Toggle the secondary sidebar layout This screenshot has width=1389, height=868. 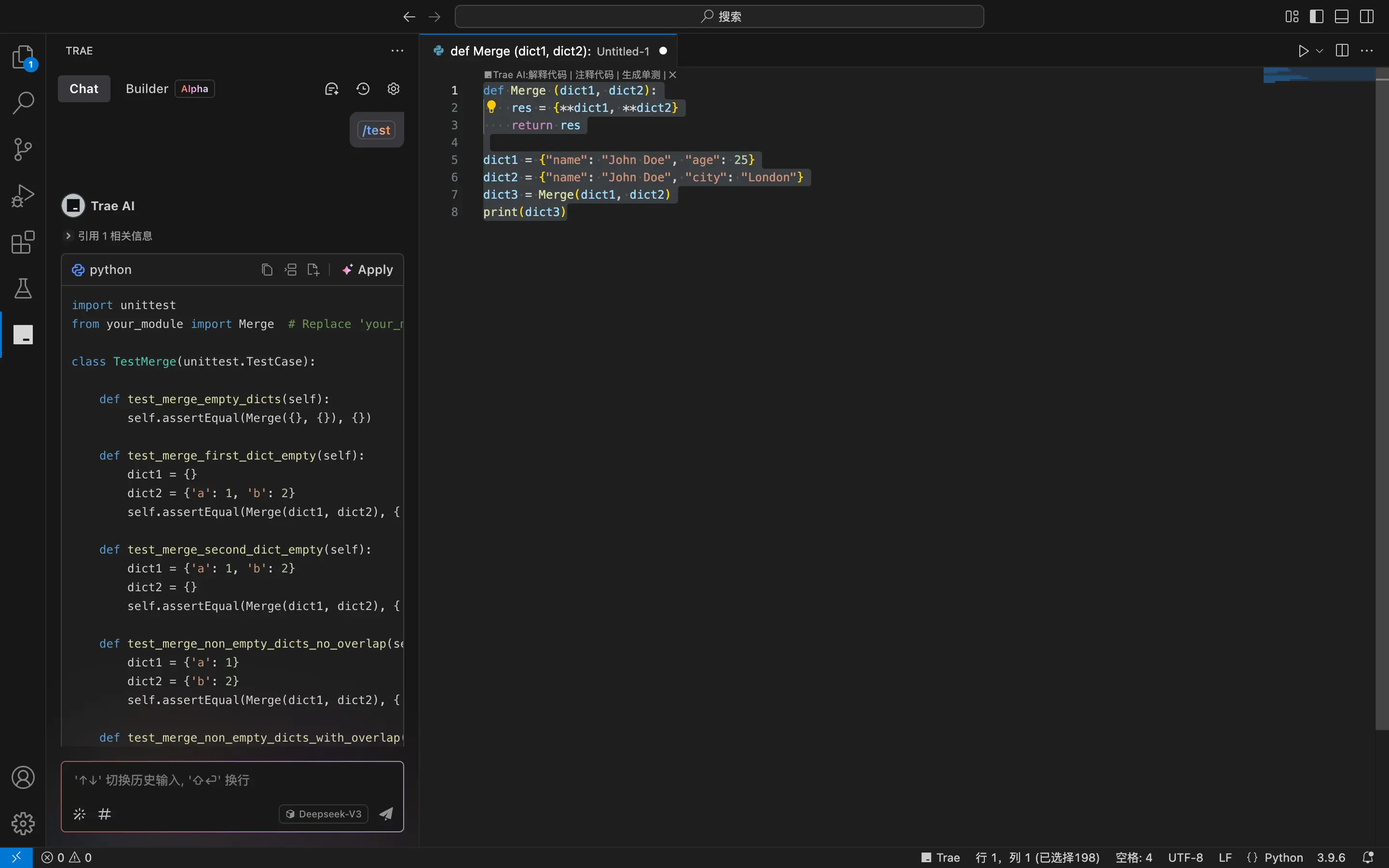tap(1367, 17)
